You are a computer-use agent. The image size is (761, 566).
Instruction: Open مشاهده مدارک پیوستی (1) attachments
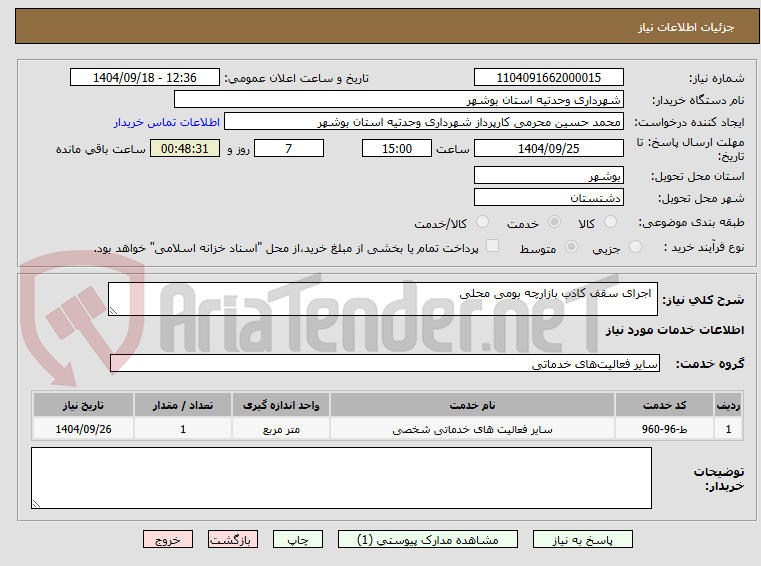[x=428, y=539]
